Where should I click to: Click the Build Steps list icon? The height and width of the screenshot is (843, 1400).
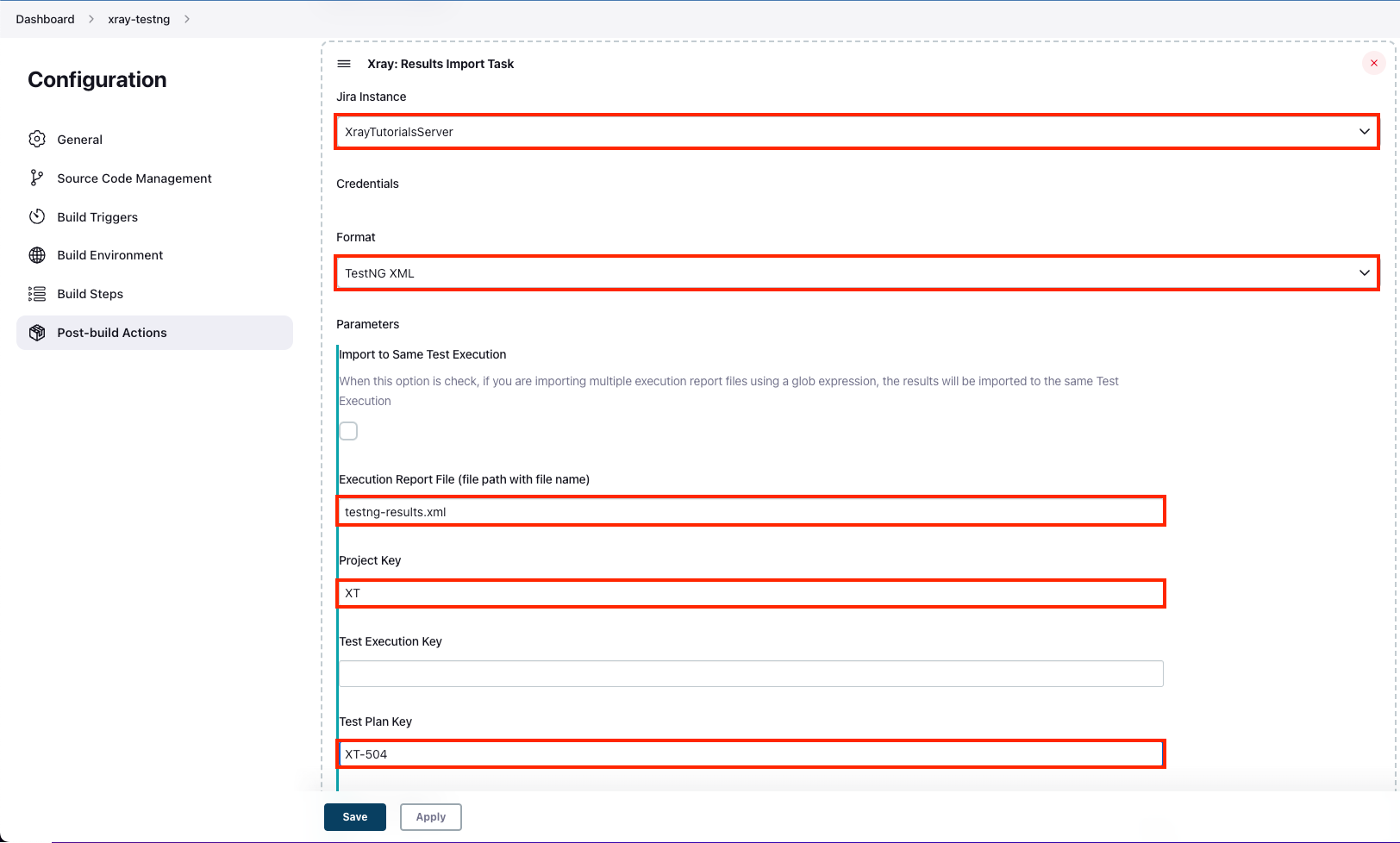point(37,294)
